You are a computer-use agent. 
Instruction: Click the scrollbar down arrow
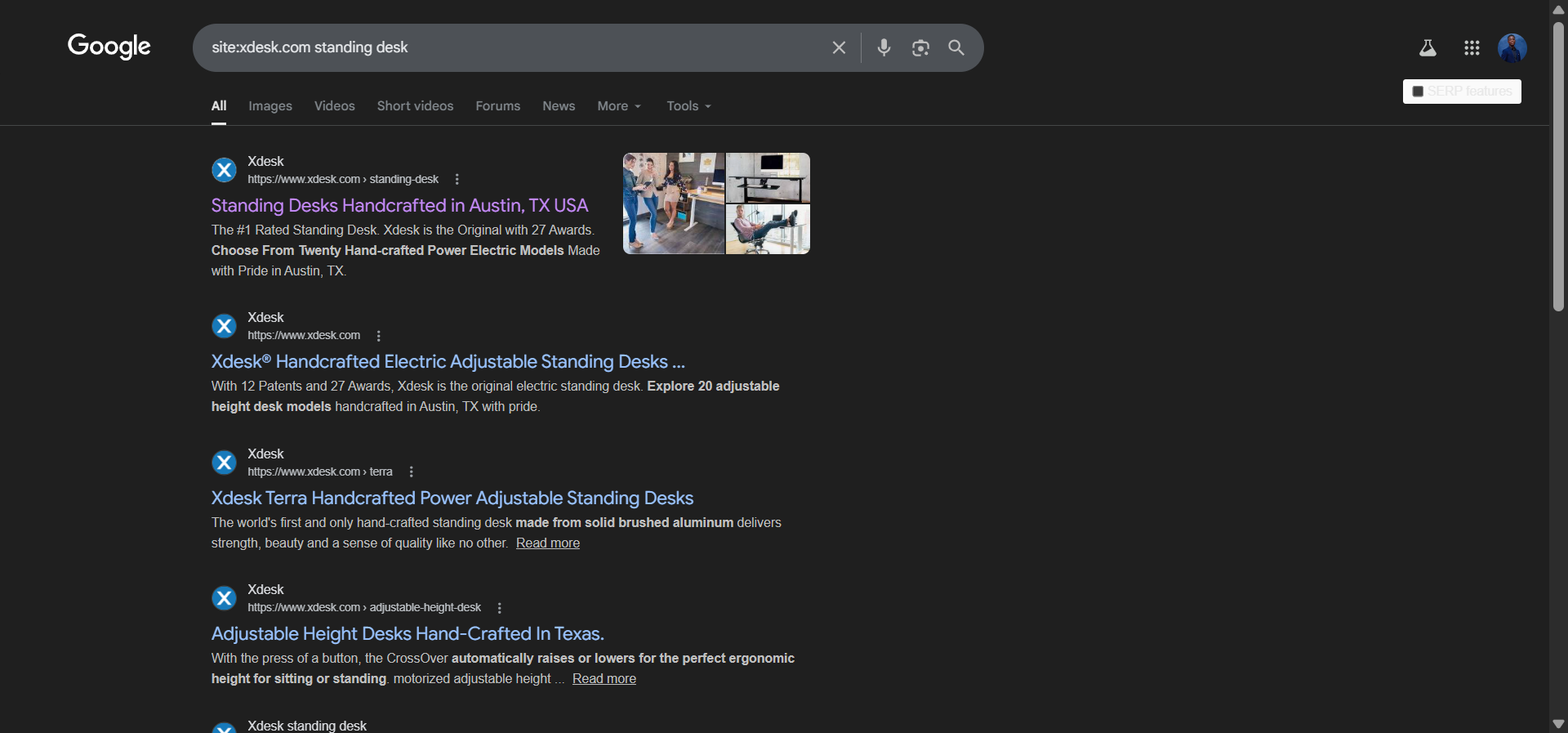[1558, 724]
